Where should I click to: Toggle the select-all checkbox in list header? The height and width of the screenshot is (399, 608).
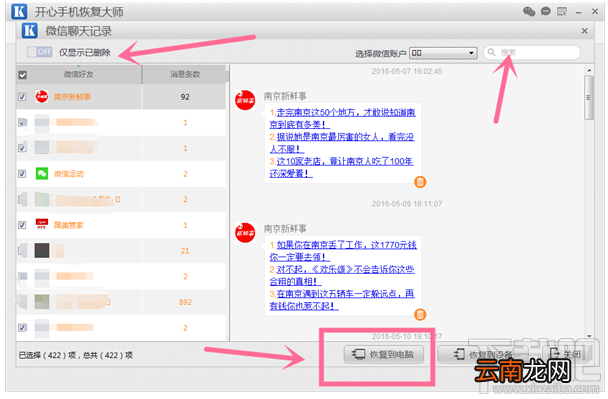22,75
